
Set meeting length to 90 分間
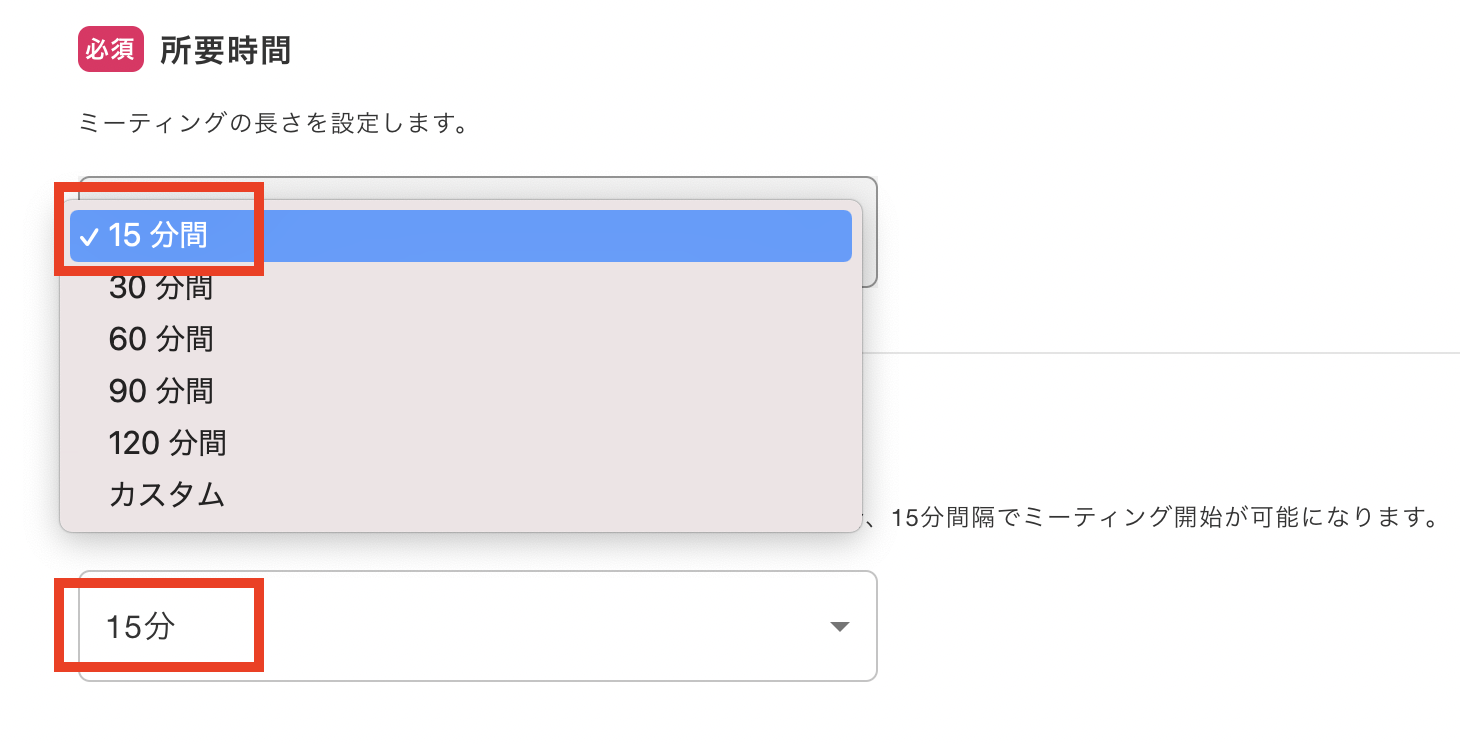(x=161, y=390)
